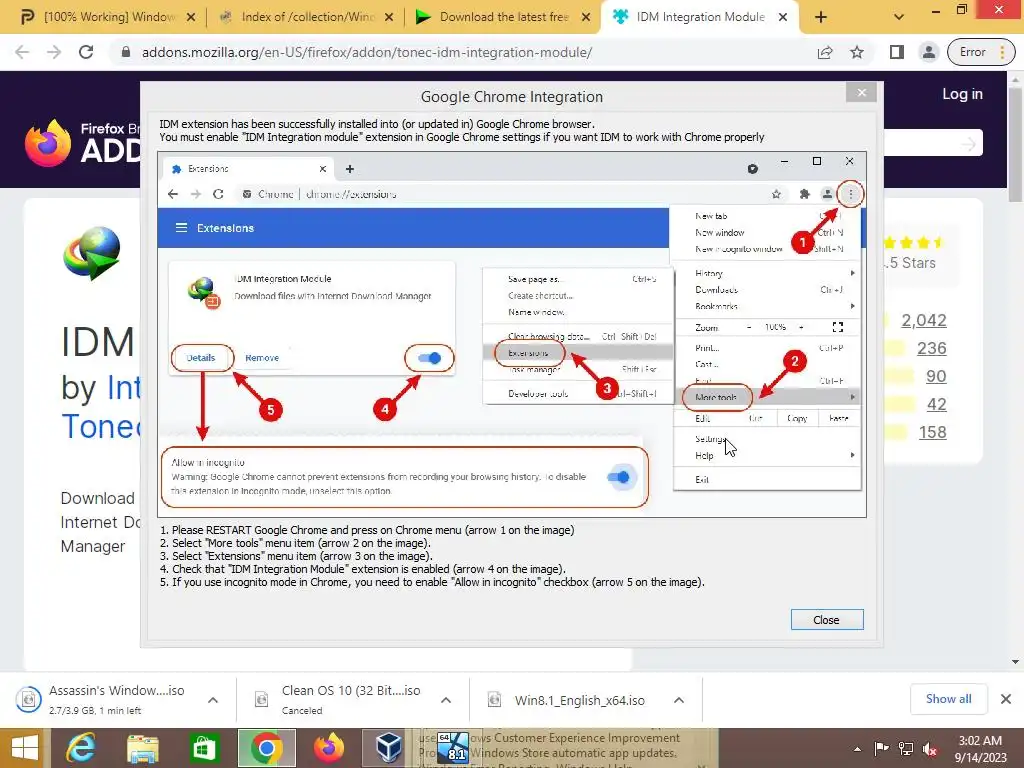Open the 2,042 five-star reviews link
The width and height of the screenshot is (1024, 768).
pyautogui.click(x=923, y=320)
